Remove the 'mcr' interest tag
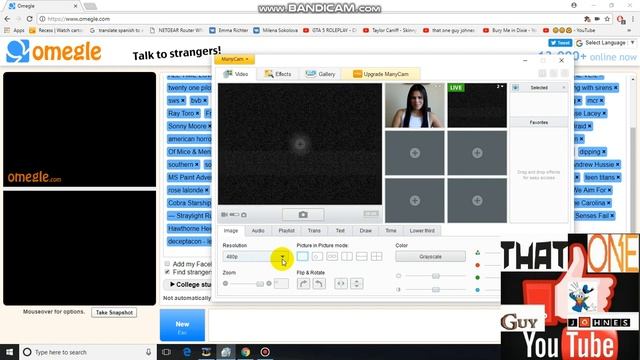640x360 pixels. pos(602,100)
